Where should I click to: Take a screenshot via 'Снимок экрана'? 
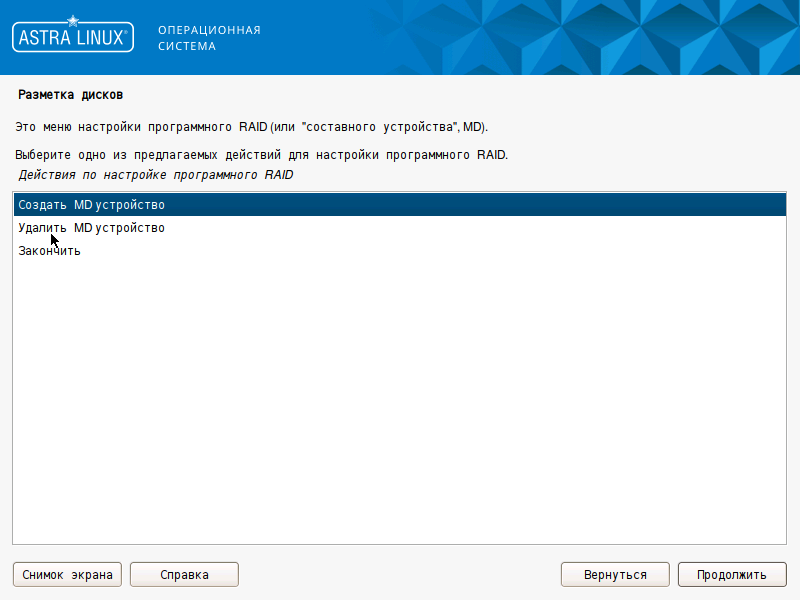(67, 574)
